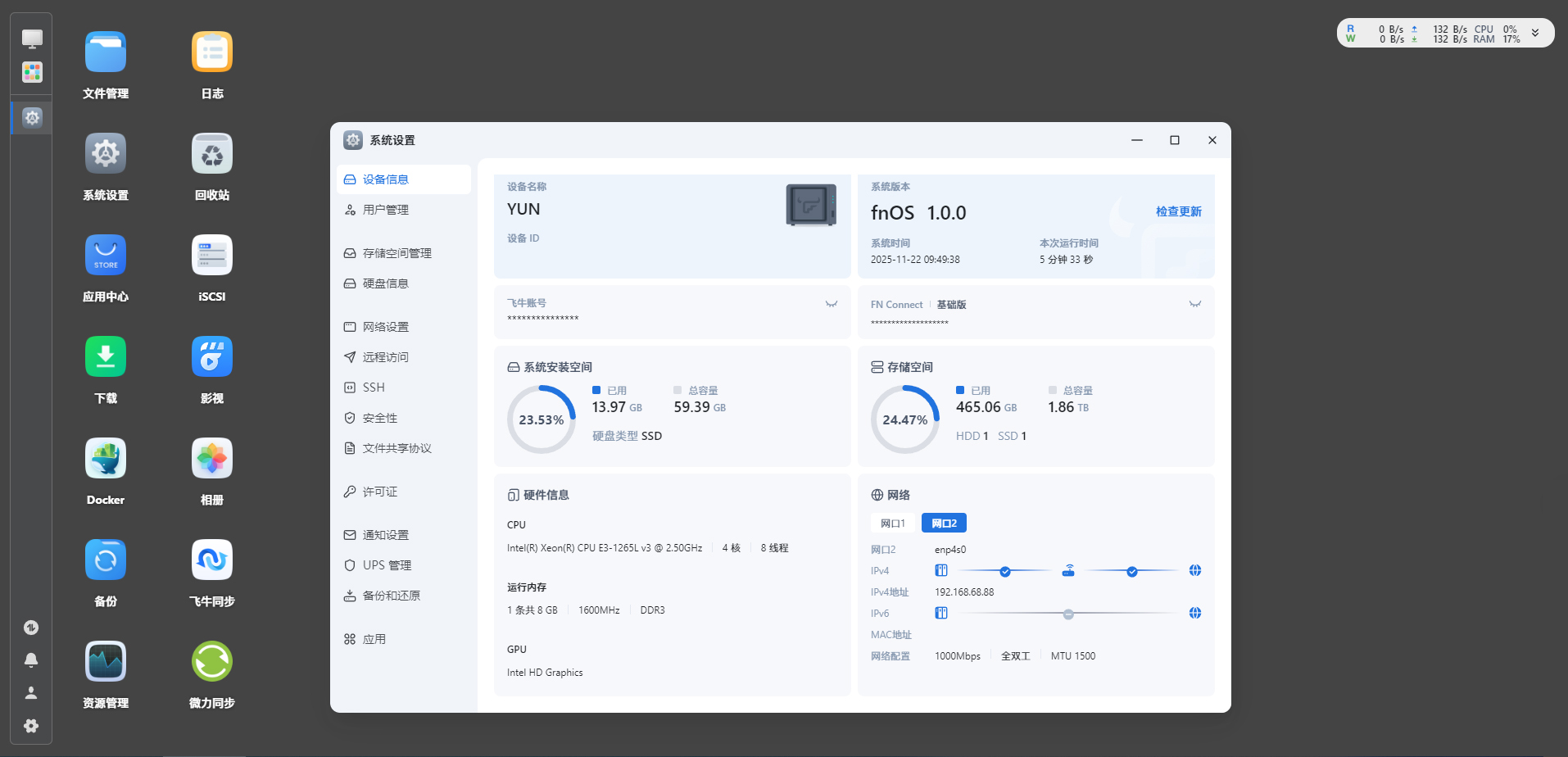Open the Docker app icon
The height and width of the screenshot is (757, 1568).
pyautogui.click(x=106, y=458)
